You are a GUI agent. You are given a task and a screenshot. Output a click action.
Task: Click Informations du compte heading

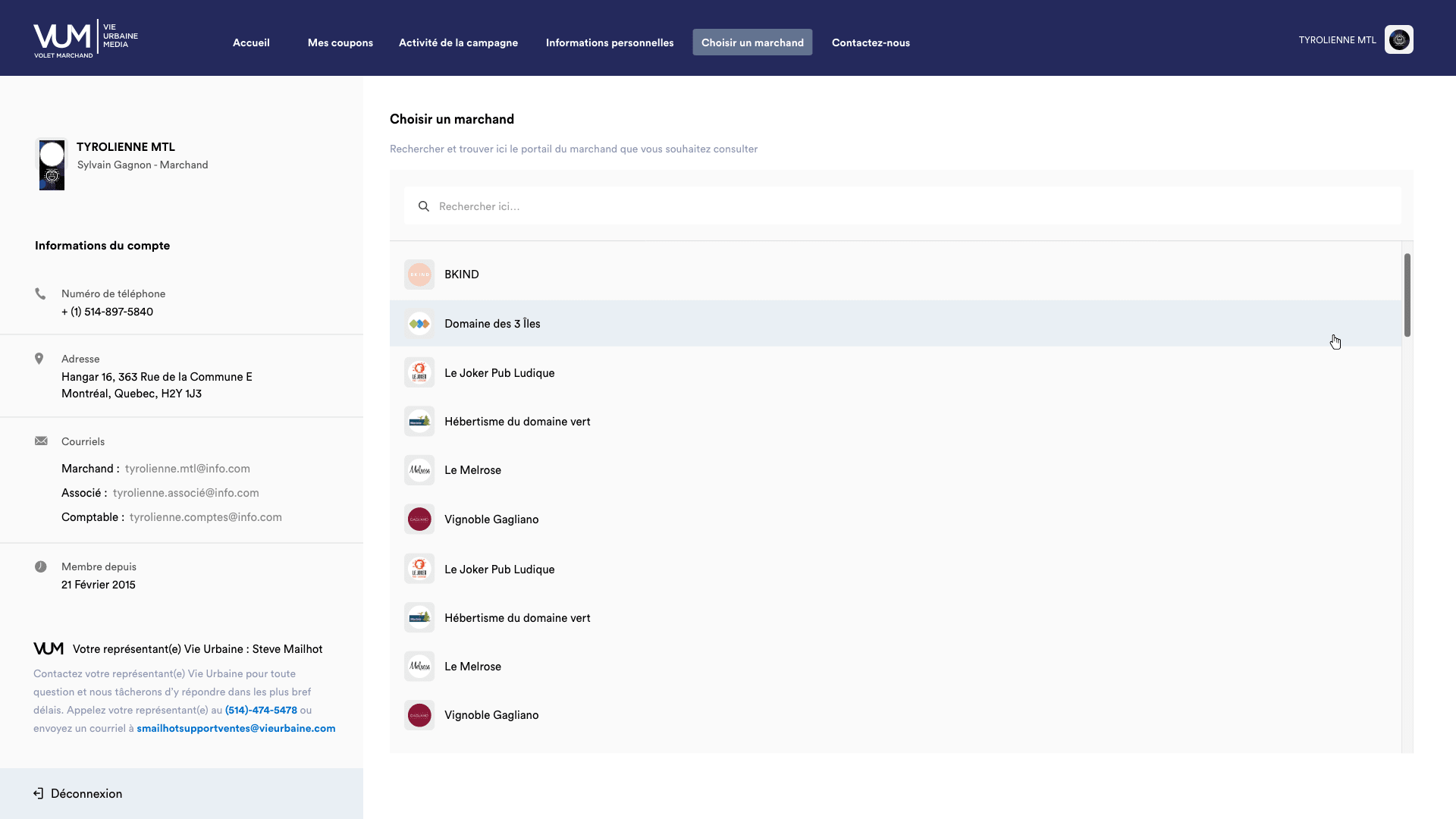(102, 246)
